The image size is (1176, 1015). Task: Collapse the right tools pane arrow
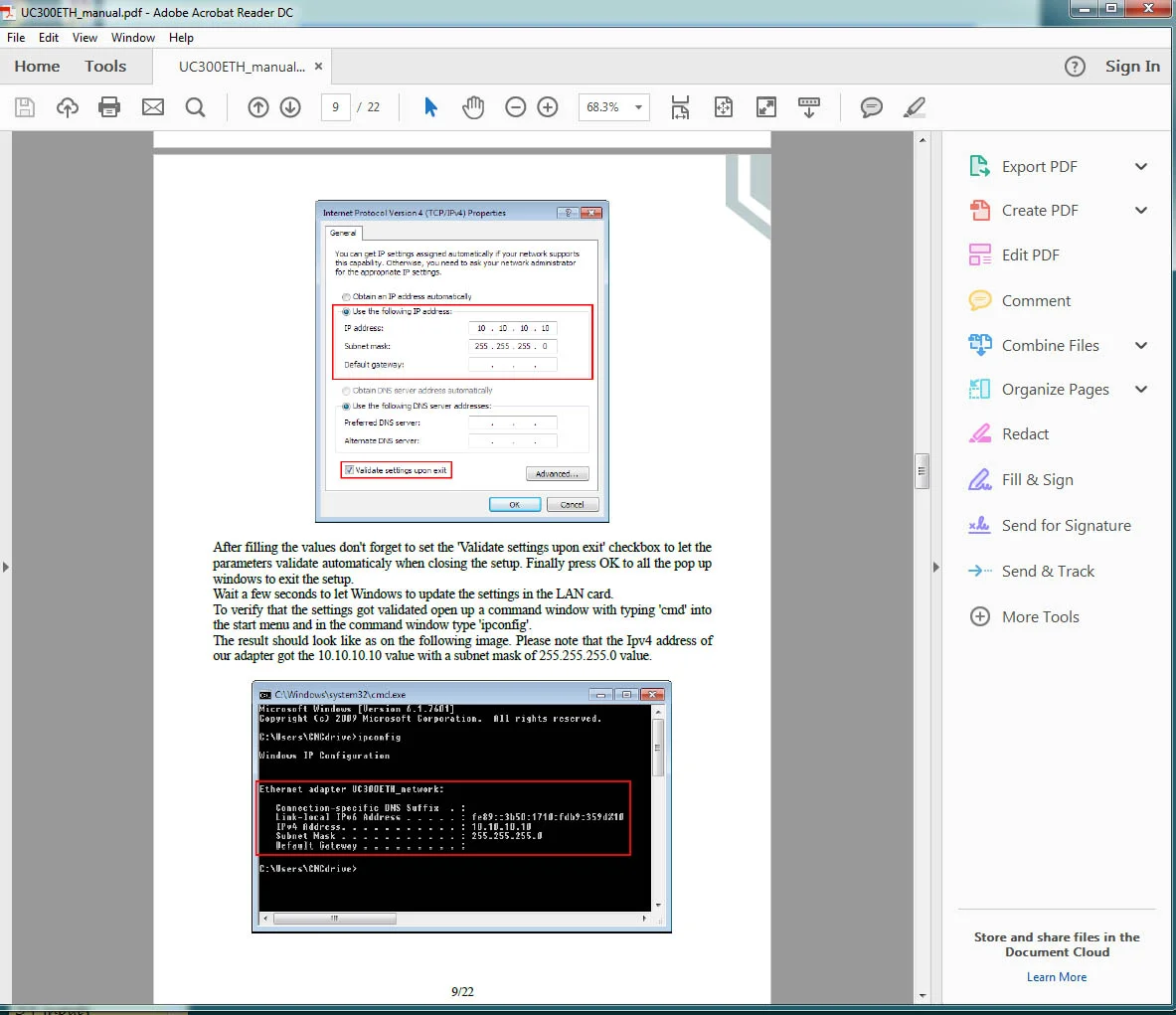[x=935, y=567]
